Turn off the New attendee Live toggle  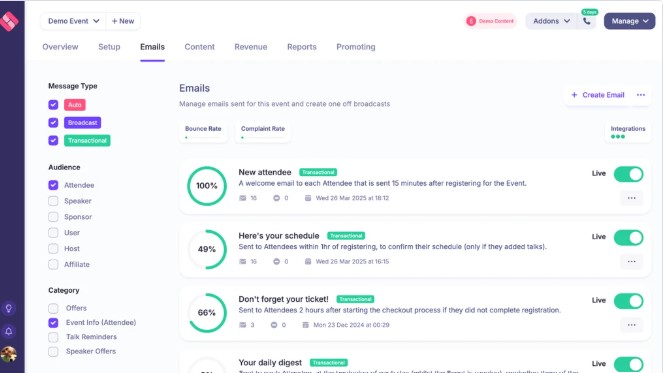pyautogui.click(x=628, y=174)
